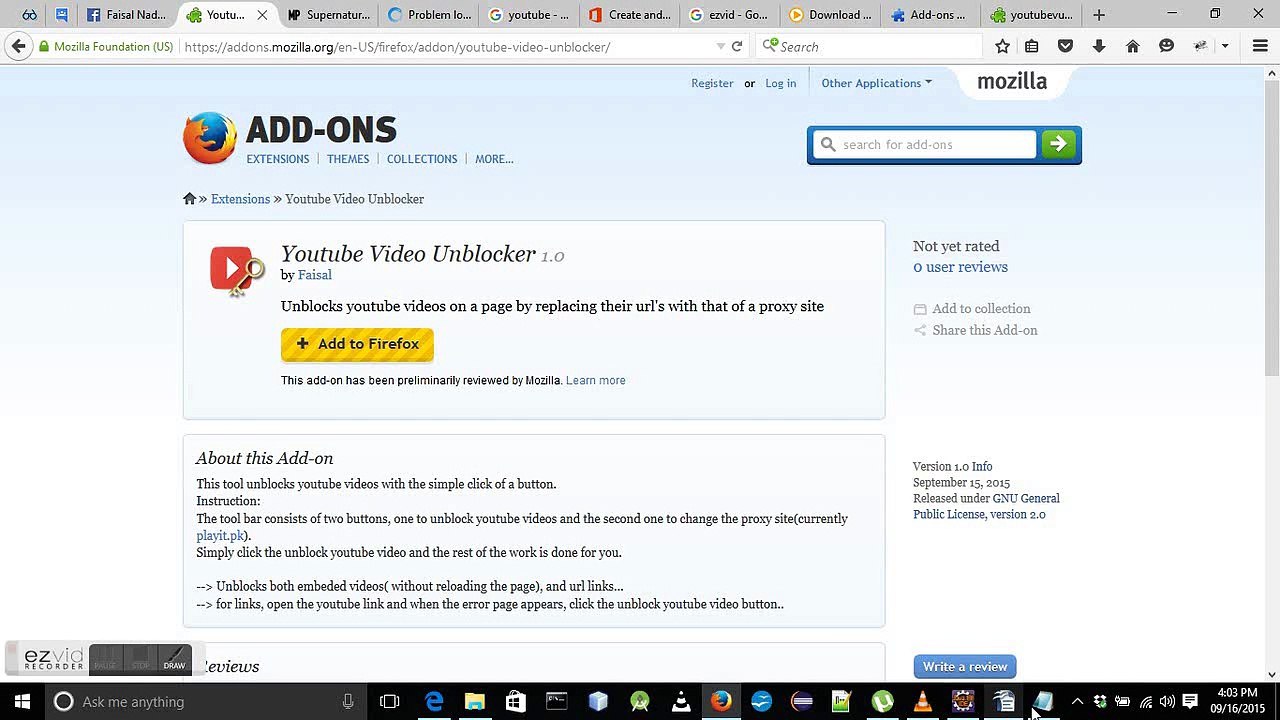Open Windows Start menu
Screen dimensions: 1280x720
22,701
